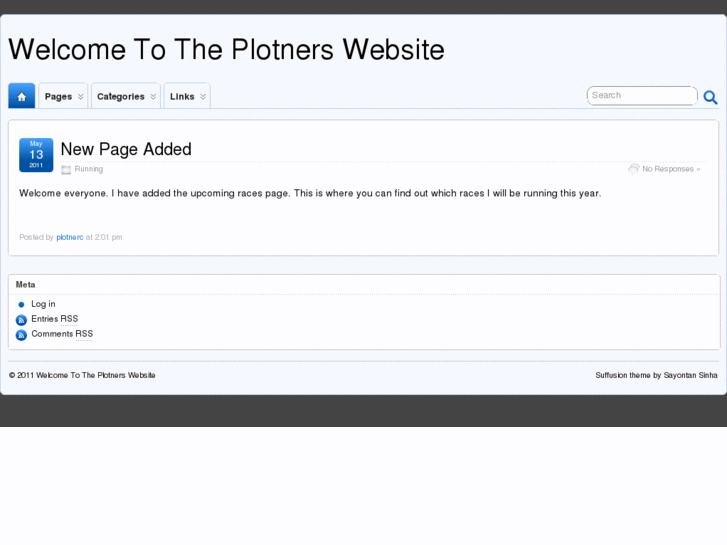Click the No Responses link
This screenshot has width=727, height=545.
668,169
